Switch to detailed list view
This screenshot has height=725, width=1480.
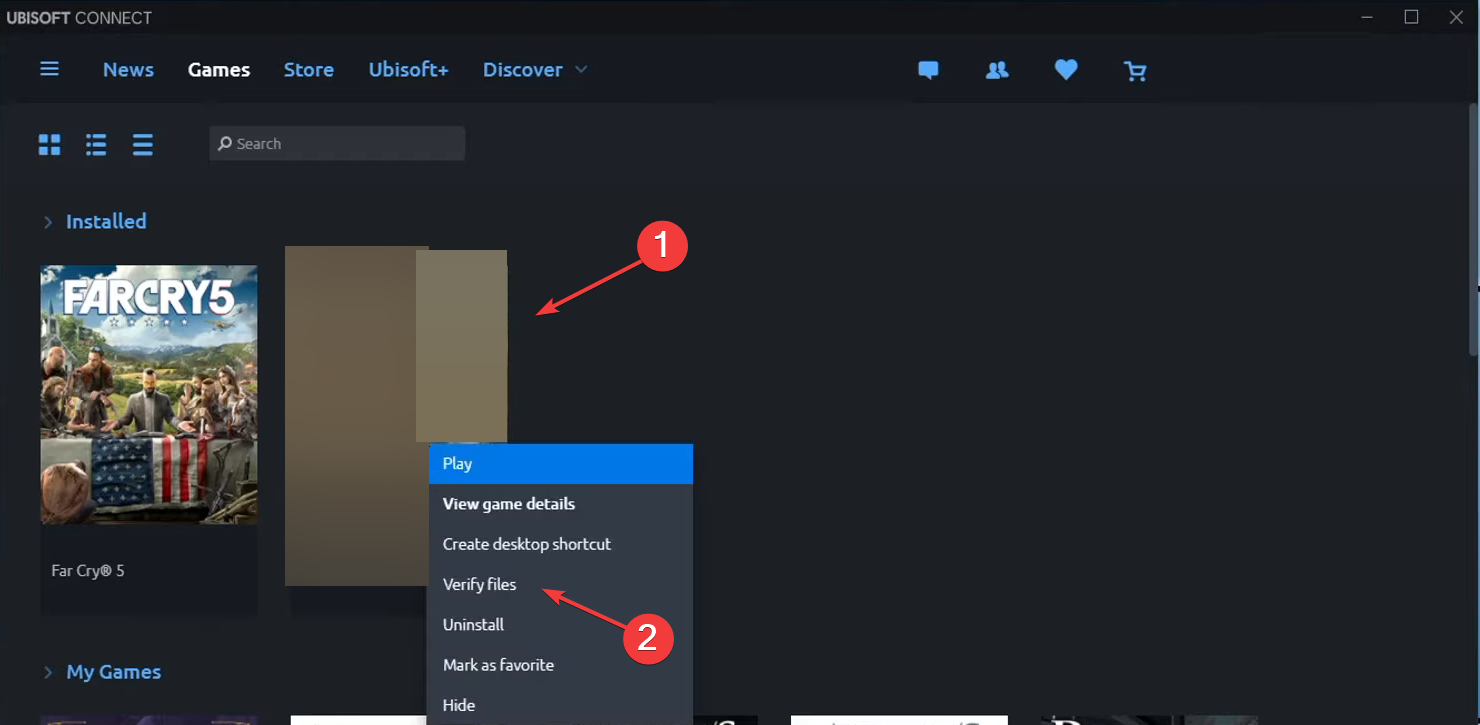click(96, 145)
